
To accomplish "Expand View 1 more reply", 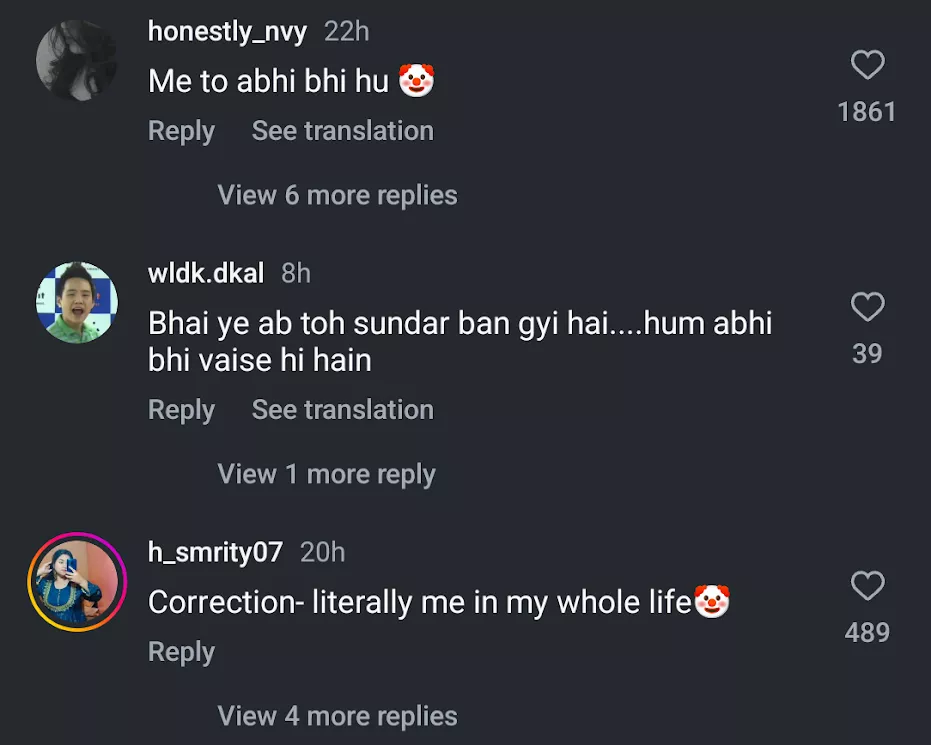I will coord(327,474).
